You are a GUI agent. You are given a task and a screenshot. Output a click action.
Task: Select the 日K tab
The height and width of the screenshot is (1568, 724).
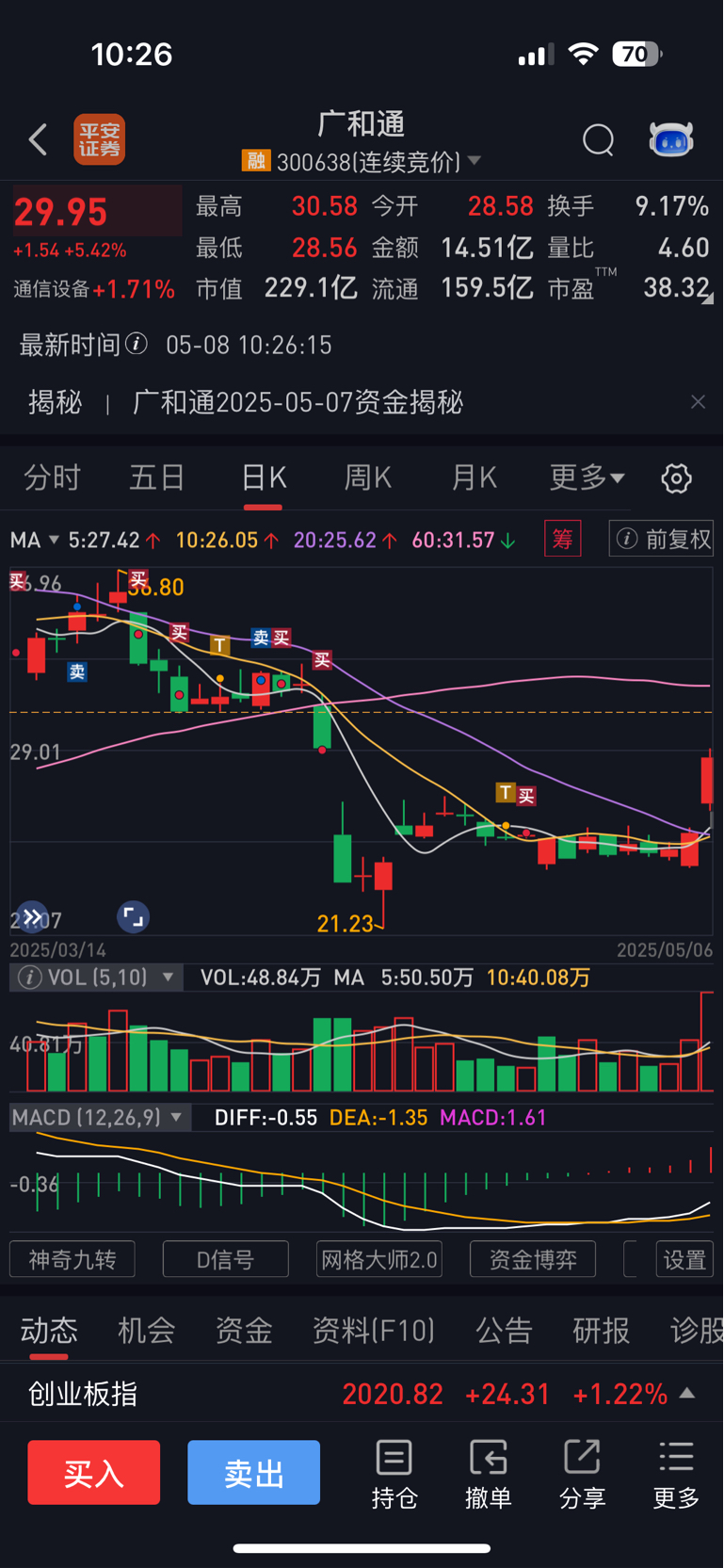coord(264,477)
